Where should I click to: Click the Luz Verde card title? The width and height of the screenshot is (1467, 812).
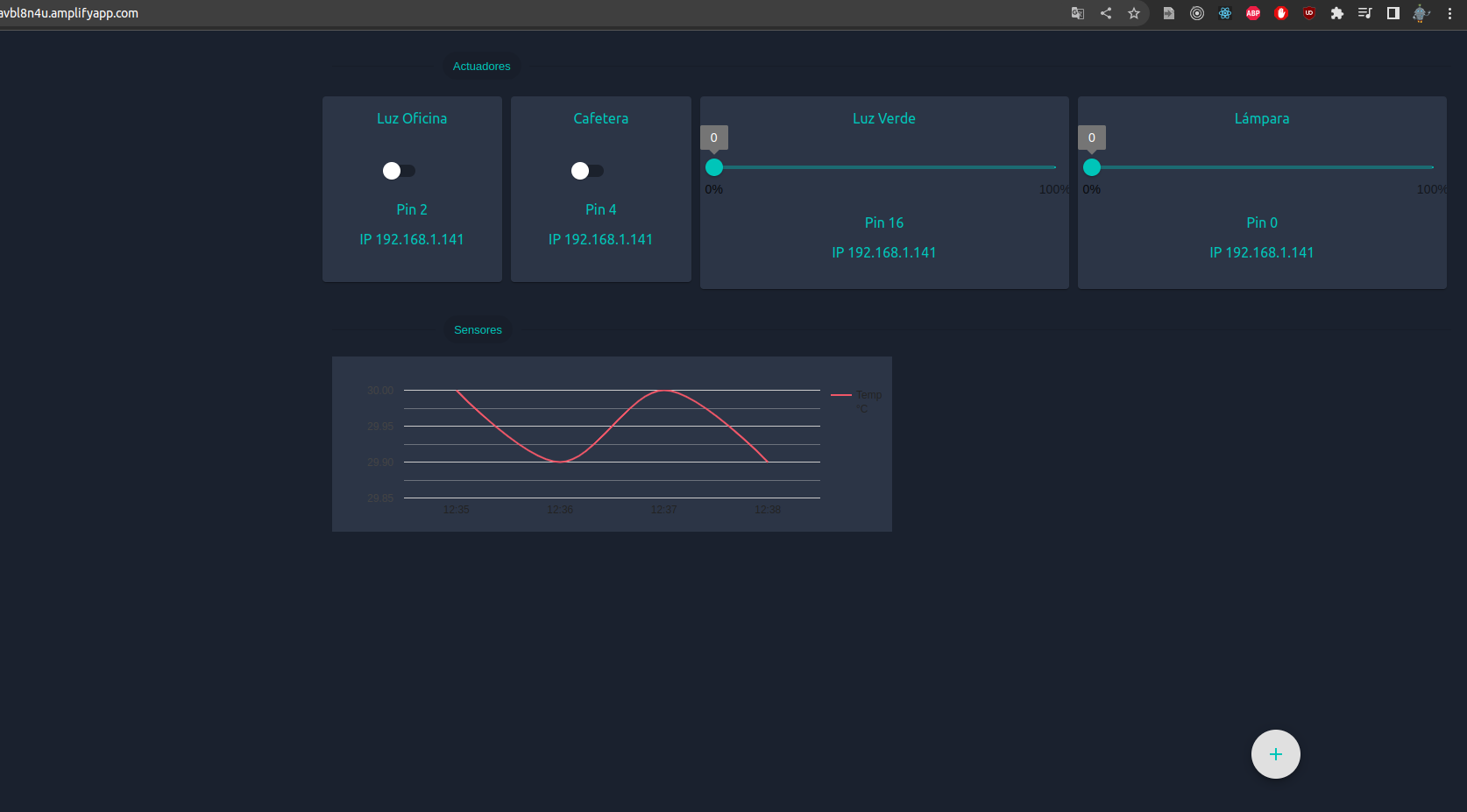(x=884, y=118)
